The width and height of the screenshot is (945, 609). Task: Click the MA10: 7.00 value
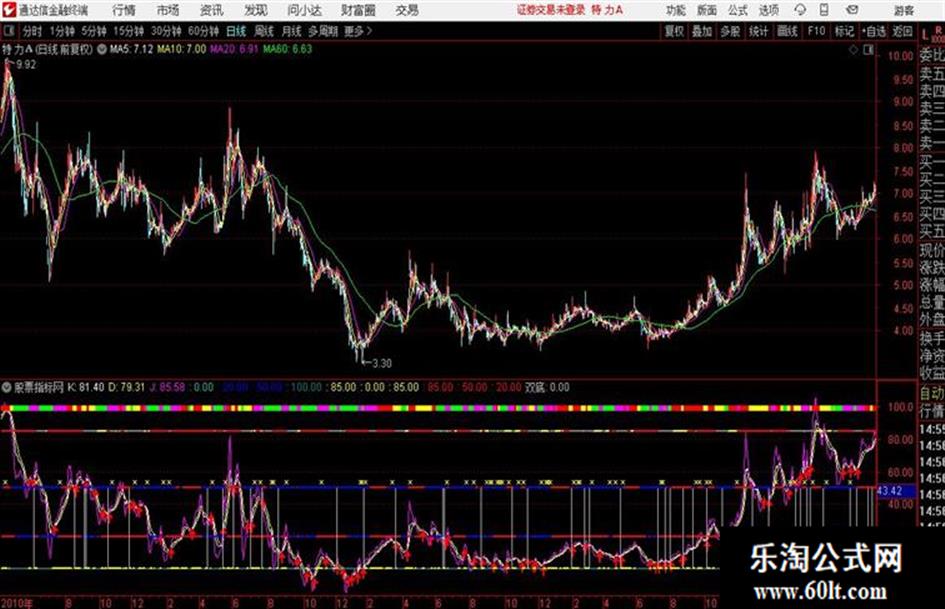click(181, 49)
